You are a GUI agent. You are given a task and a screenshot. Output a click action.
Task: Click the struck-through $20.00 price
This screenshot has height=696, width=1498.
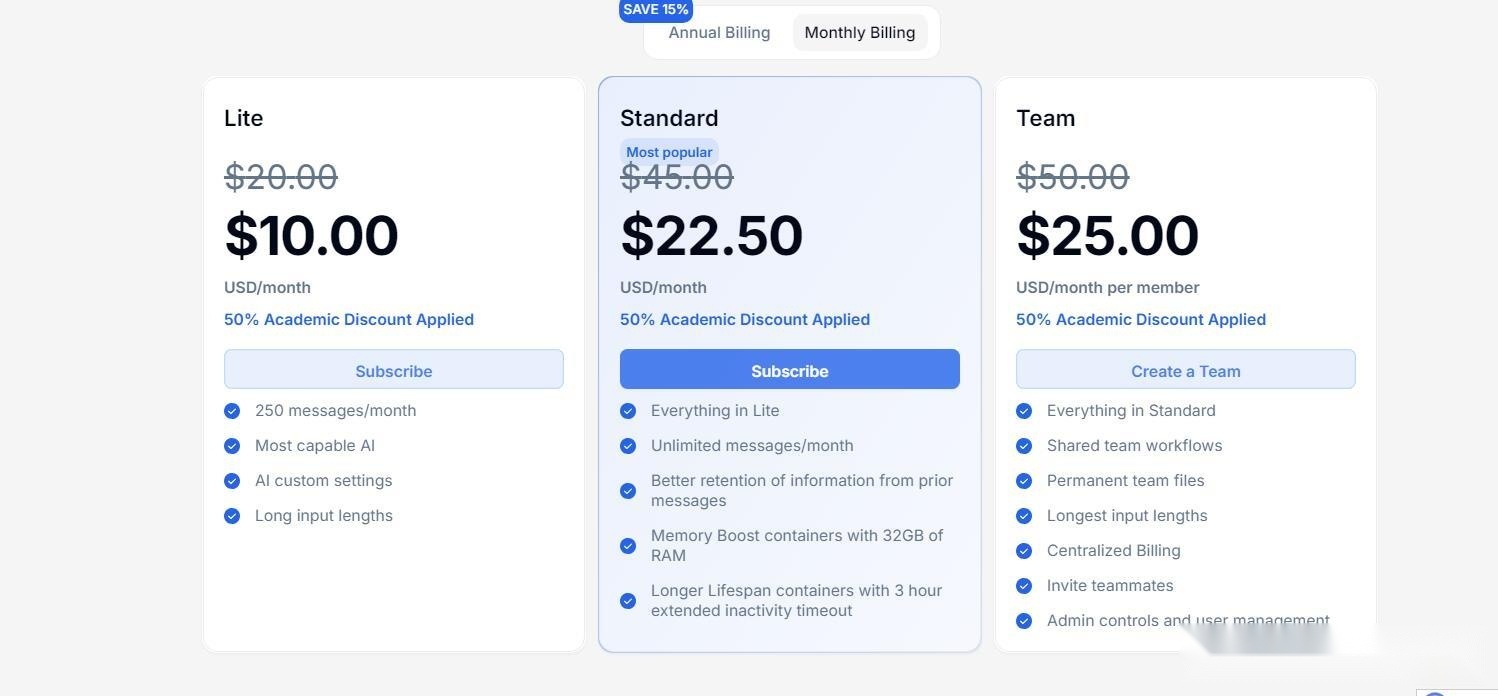coord(281,177)
